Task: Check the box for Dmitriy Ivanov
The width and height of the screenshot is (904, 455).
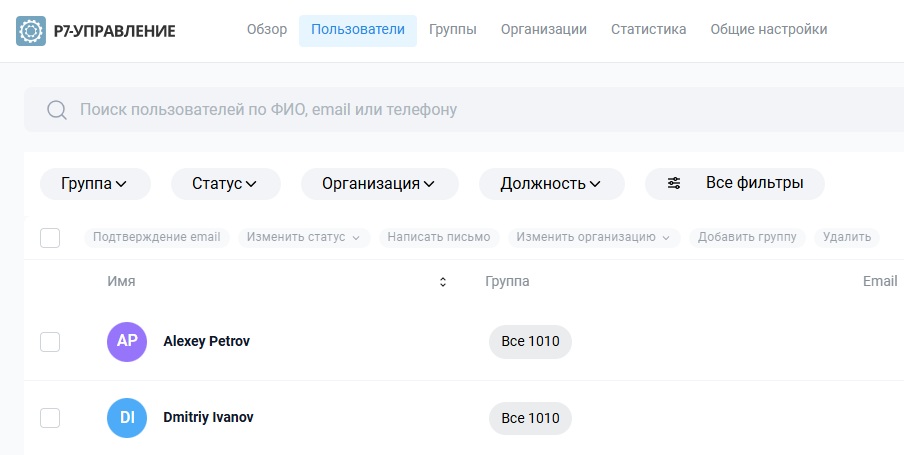Action: coord(50,418)
